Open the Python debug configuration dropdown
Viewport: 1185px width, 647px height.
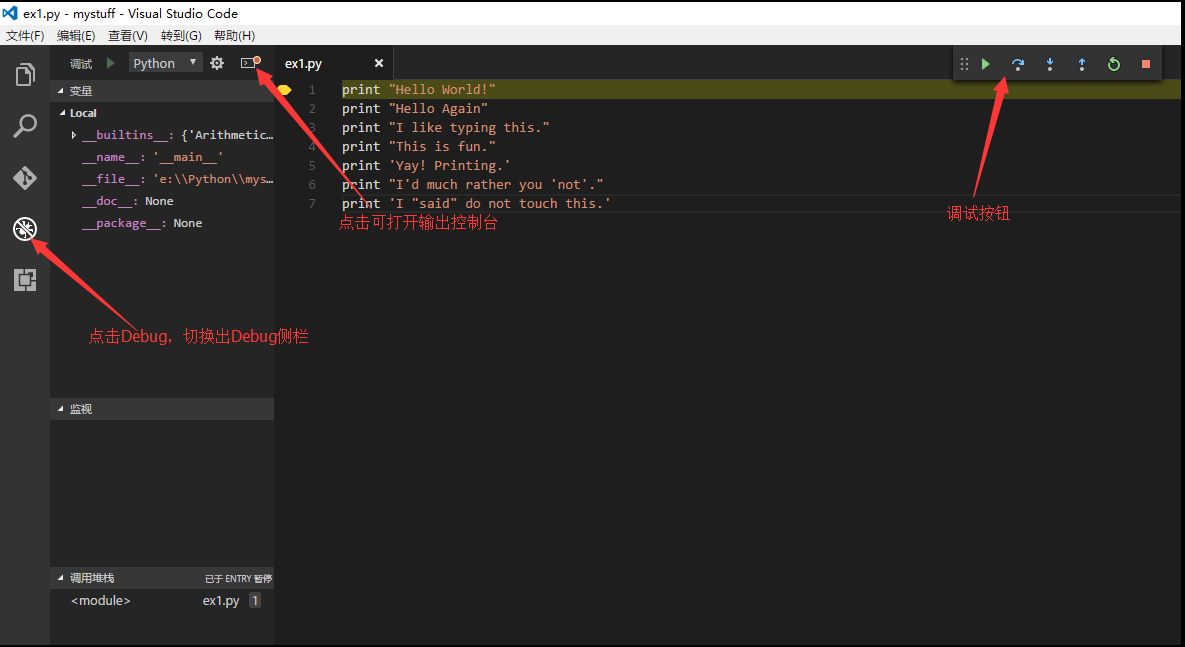[166, 63]
